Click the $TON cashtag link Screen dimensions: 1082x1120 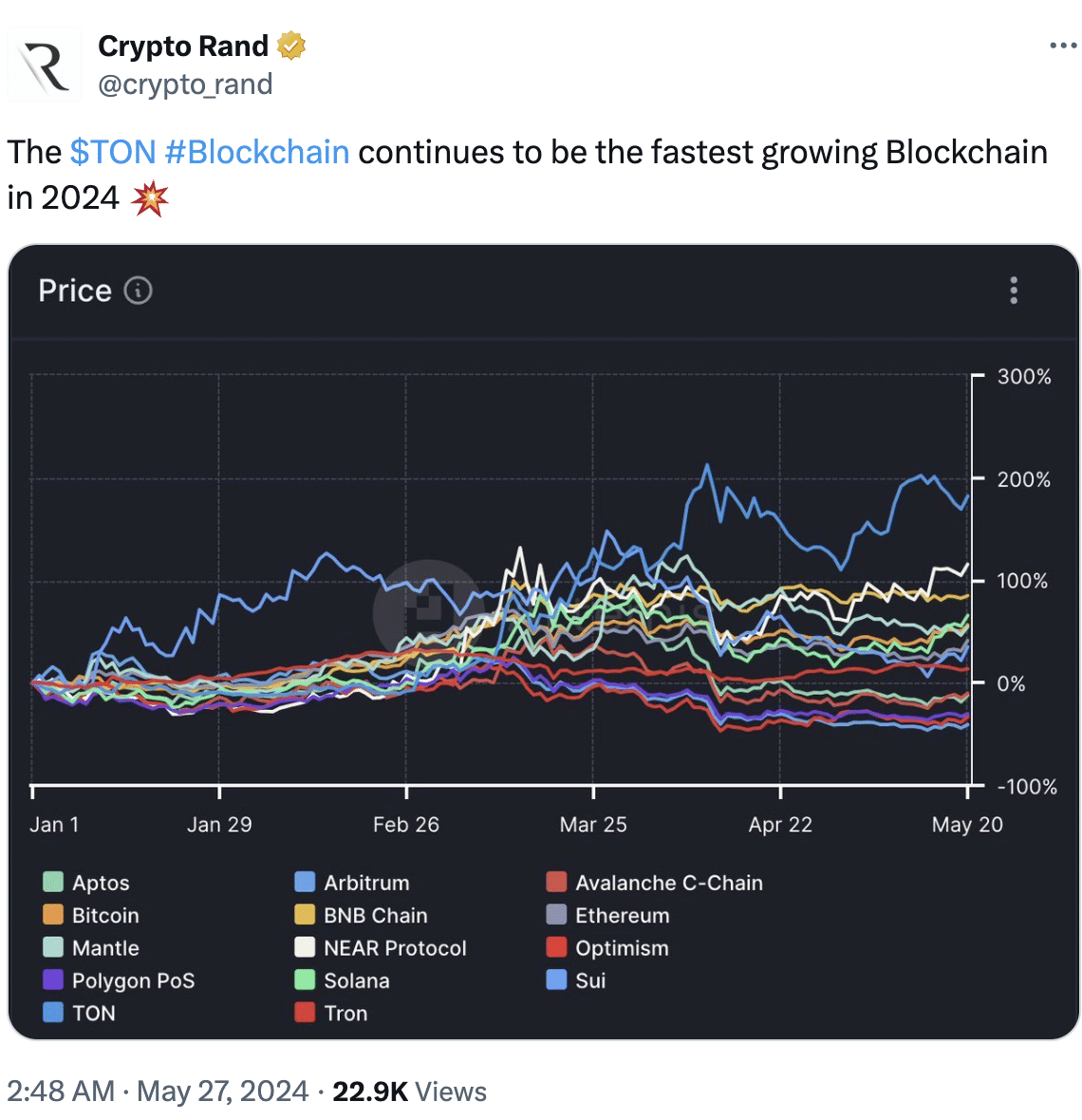tap(113, 152)
